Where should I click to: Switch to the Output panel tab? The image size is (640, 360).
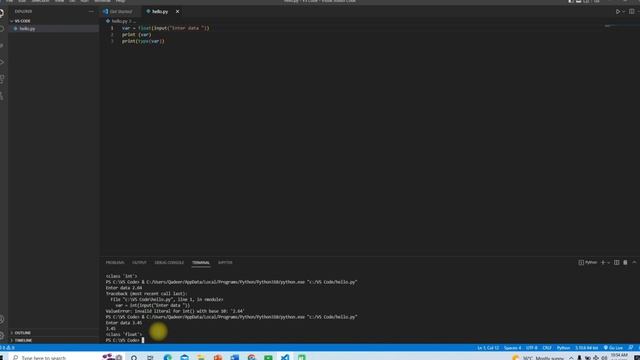point(139,262)
